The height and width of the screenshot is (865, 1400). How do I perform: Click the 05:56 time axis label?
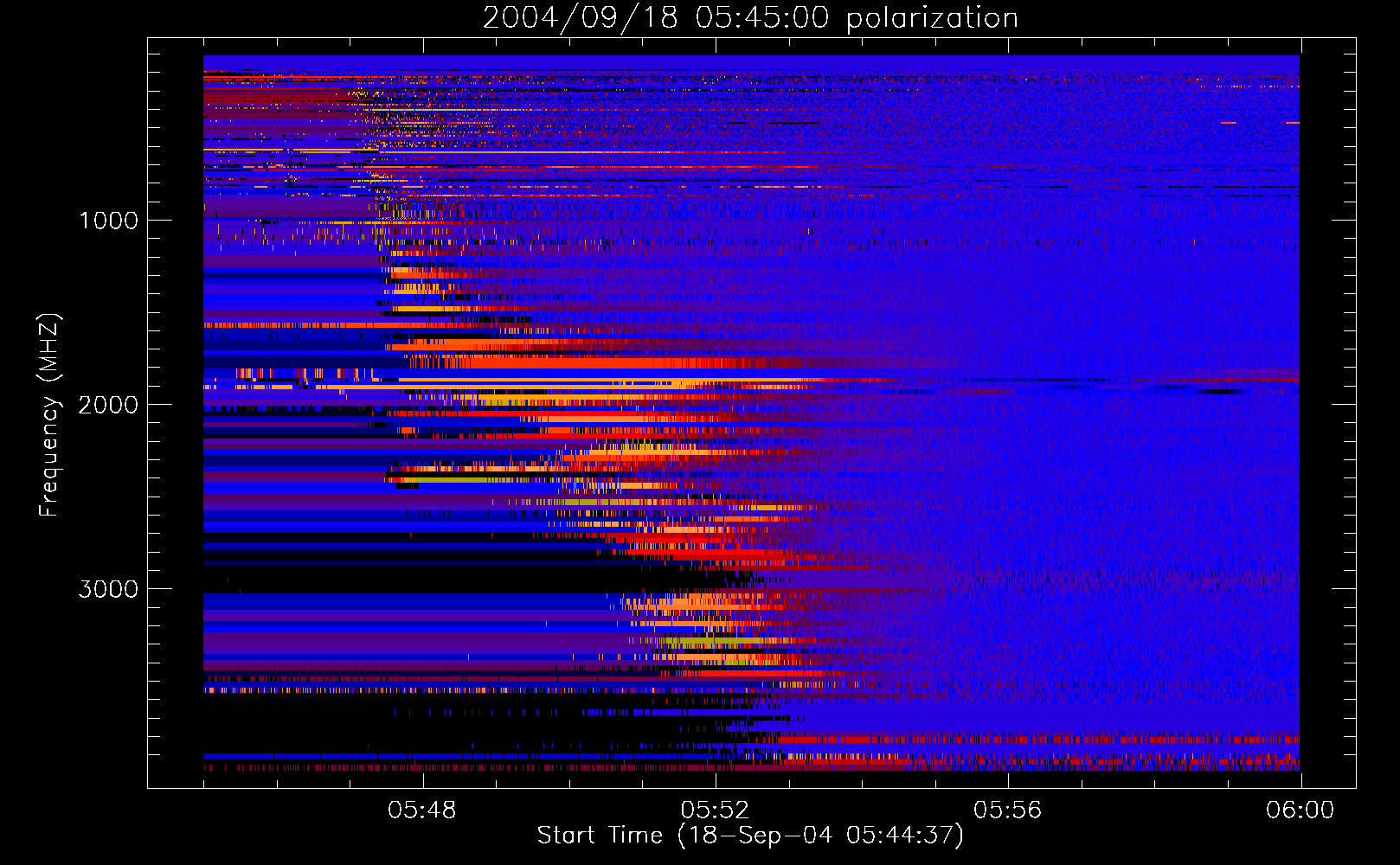click(1007, 811)
